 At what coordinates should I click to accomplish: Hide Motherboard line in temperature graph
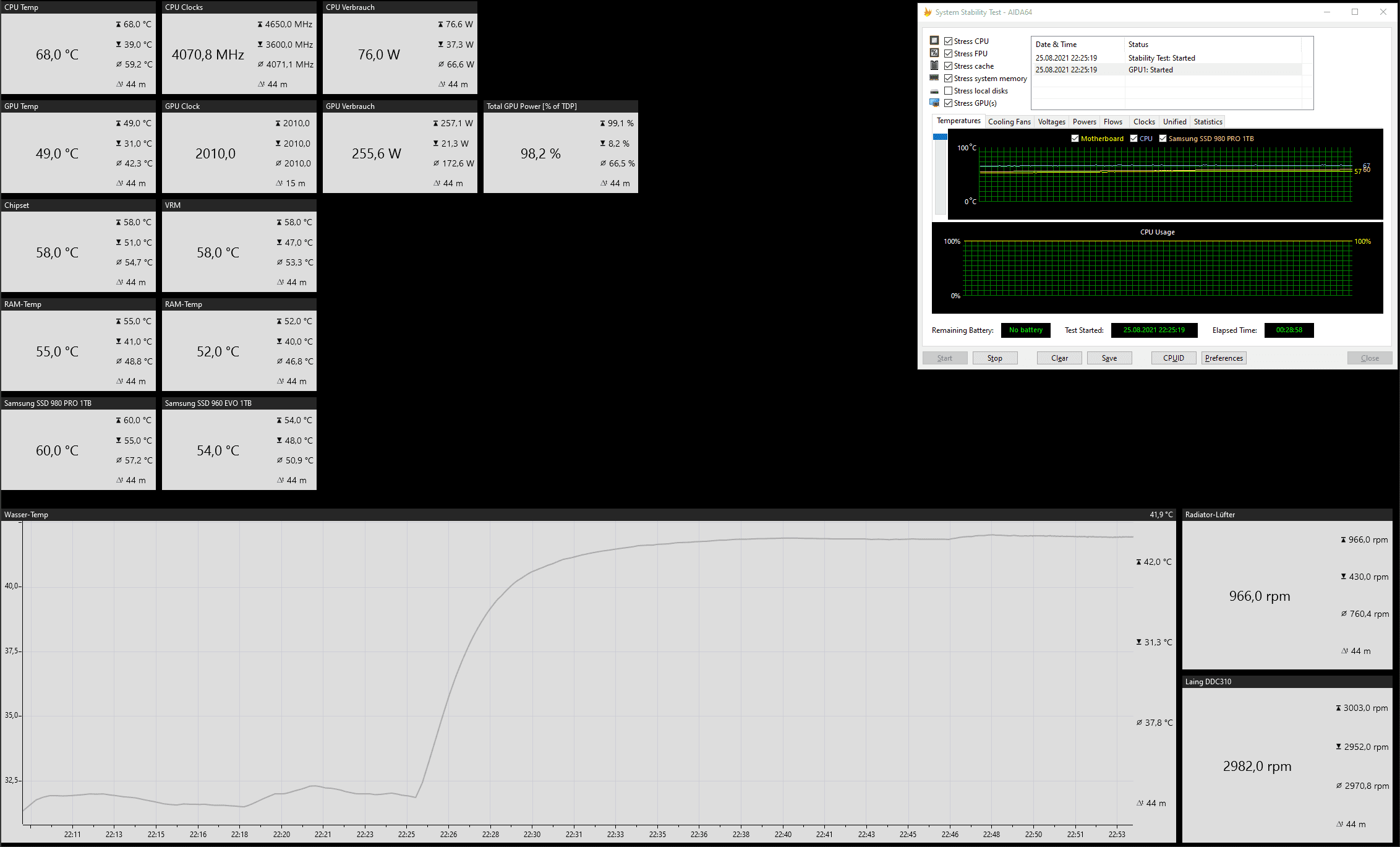(1075, 139)
